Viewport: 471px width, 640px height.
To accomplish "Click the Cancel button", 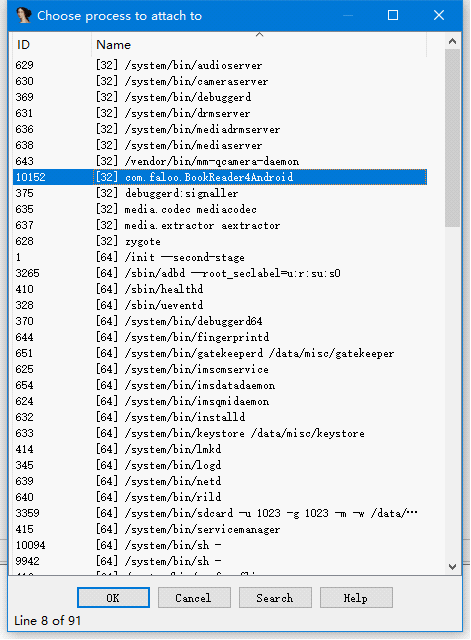I will point(194,598).
